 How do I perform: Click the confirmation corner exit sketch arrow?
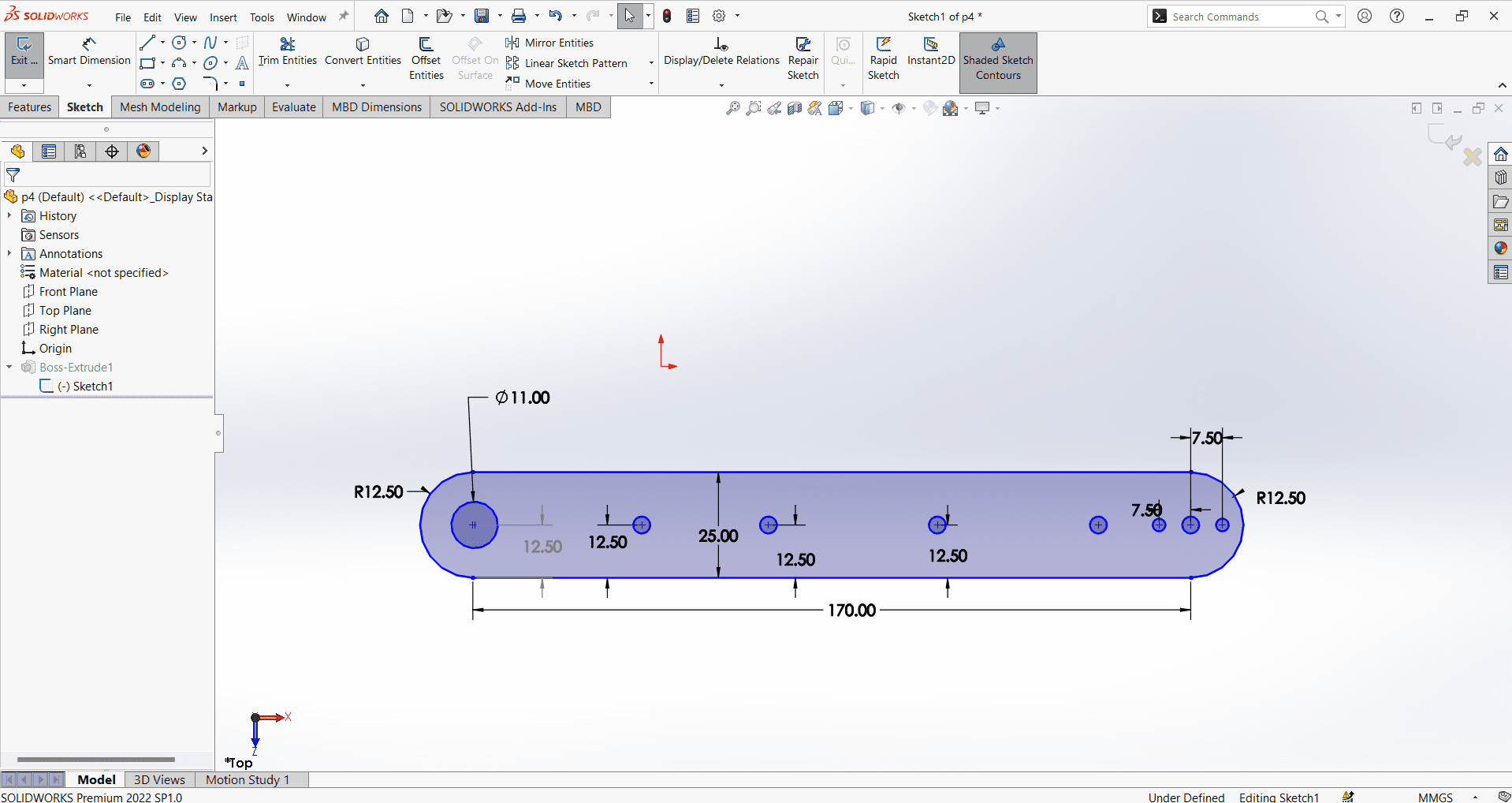pyautogui.click(x=1447, y=138)
